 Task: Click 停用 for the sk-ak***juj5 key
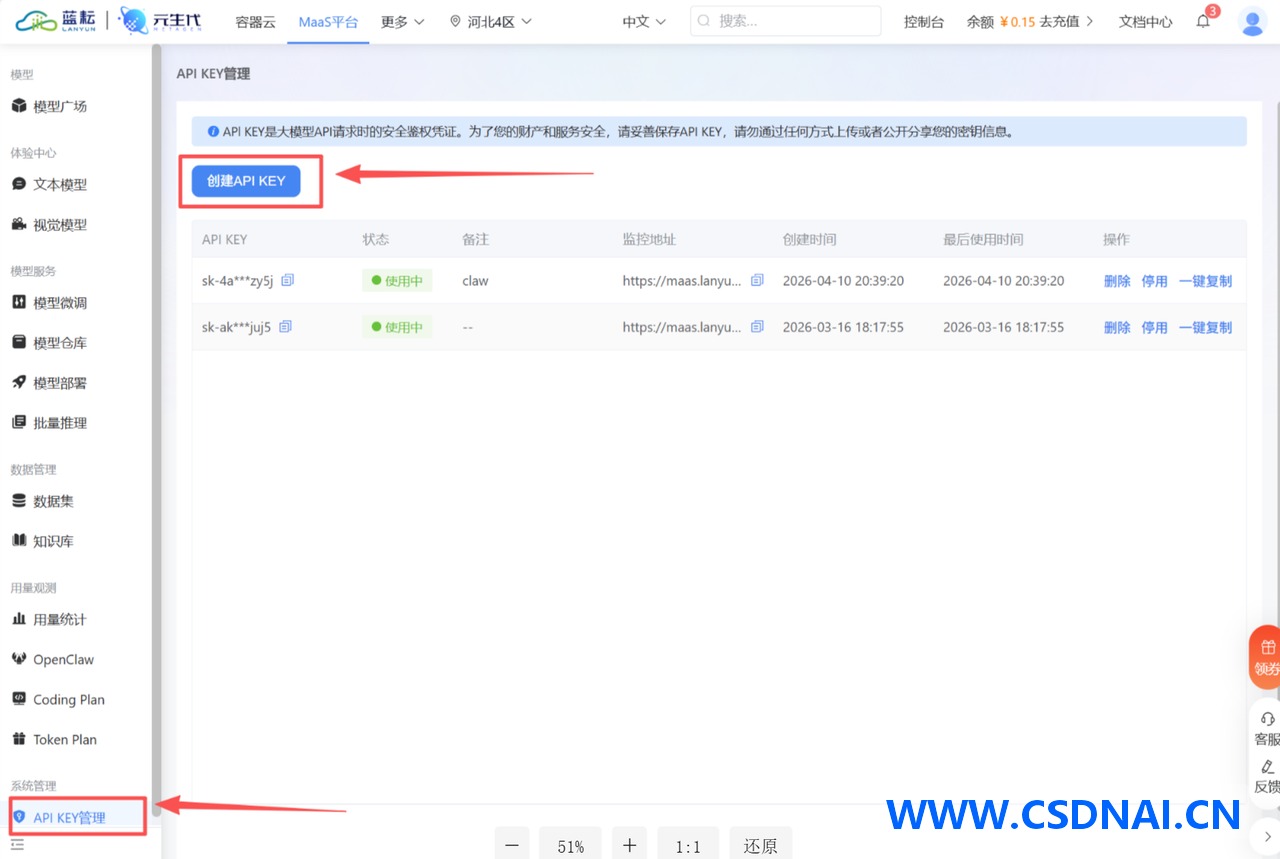coord(1155,327)
